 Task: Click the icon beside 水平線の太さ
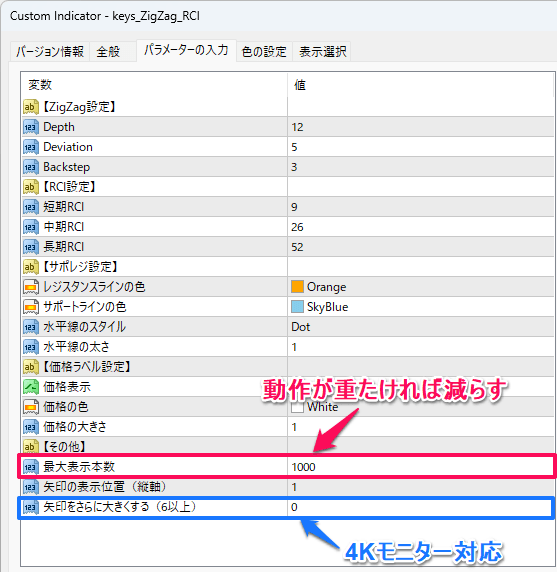(x=31, y=347)
